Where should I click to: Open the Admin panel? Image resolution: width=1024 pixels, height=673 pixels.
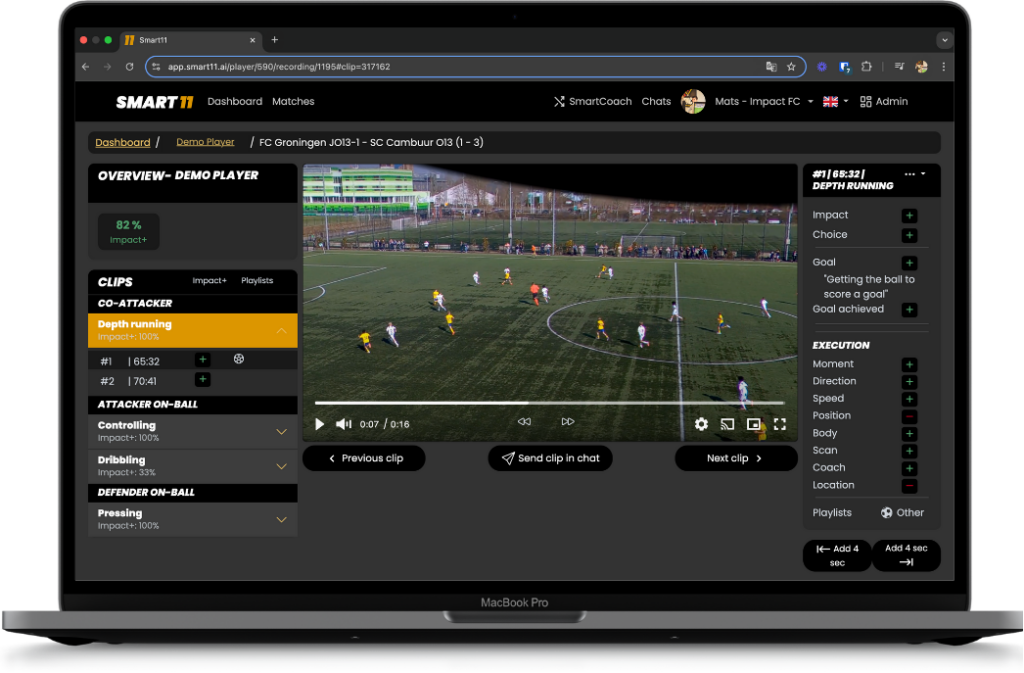pos(884,102)
